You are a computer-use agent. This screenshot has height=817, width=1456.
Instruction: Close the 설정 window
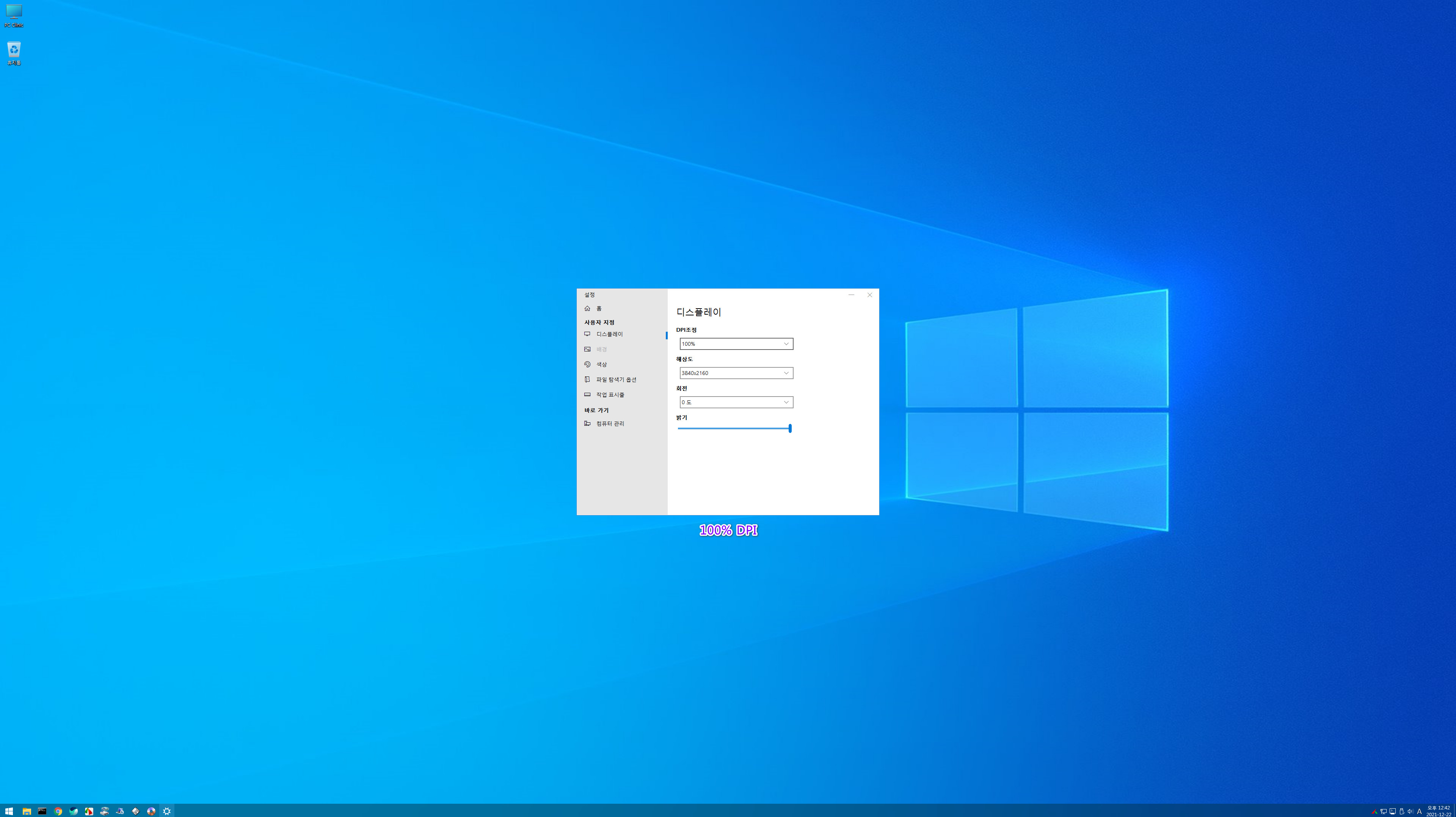869,295
